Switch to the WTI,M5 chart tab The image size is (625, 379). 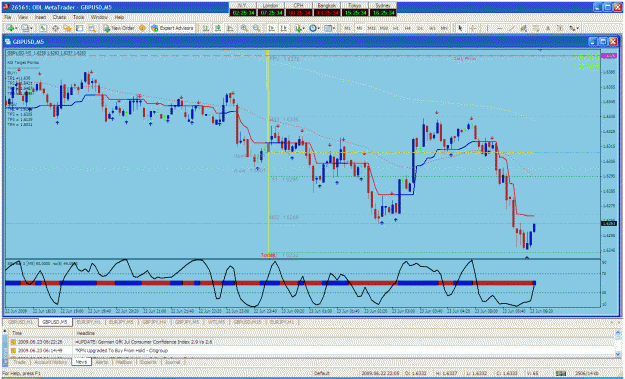click(x=216, y=322)
